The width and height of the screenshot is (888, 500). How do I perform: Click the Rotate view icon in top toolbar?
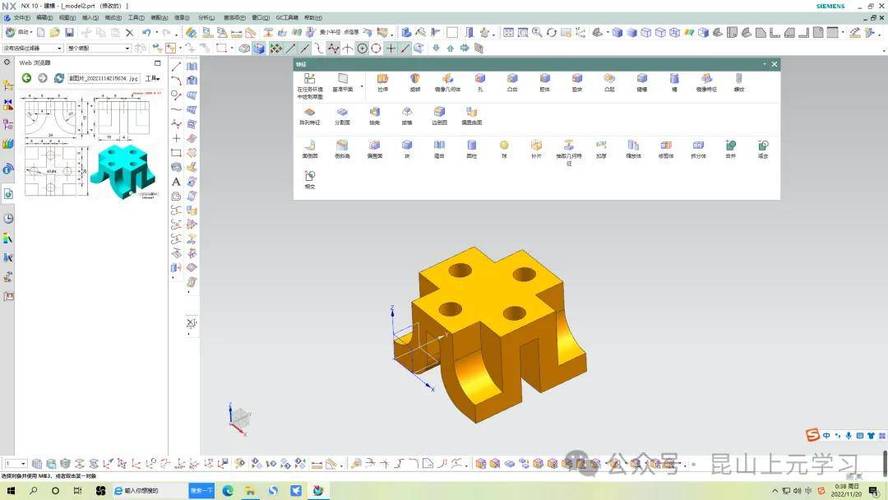pos(551,32)
